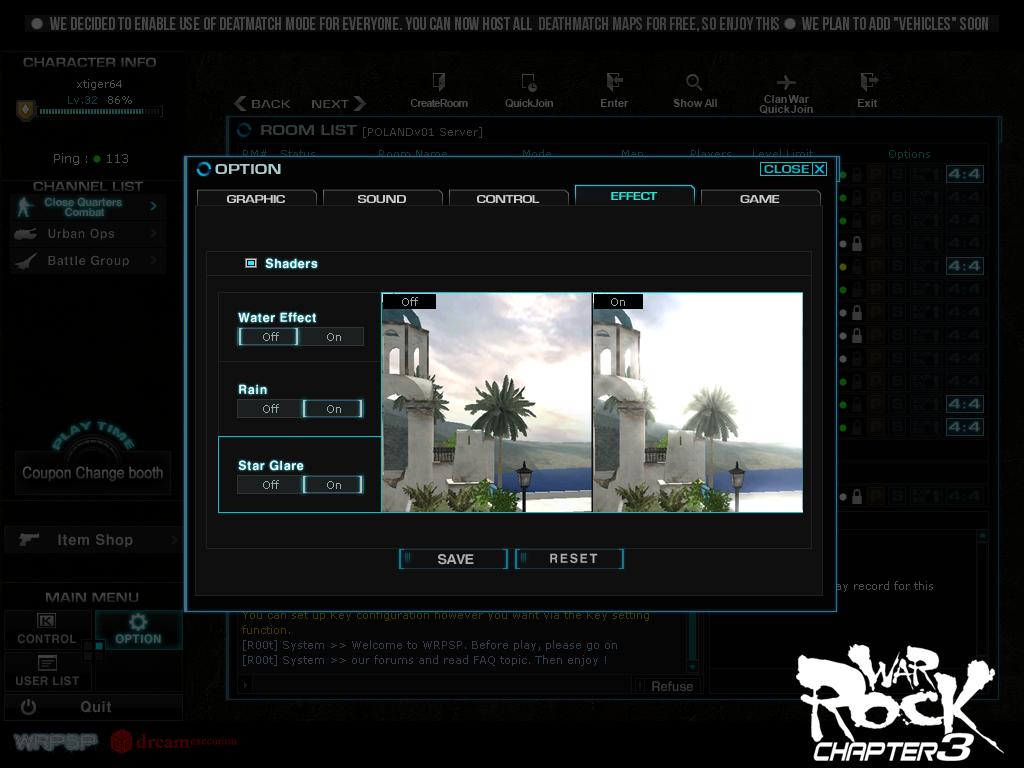
Task: Click the Shaders section square icon
Action: click(250, 263)
